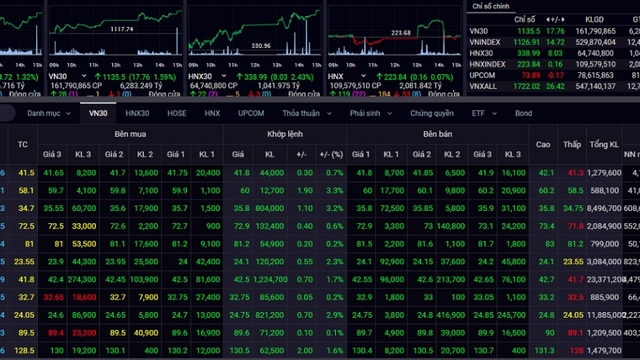Select the UPCOM tab
The image size is (640, 360).
click(x=251, y=113)
